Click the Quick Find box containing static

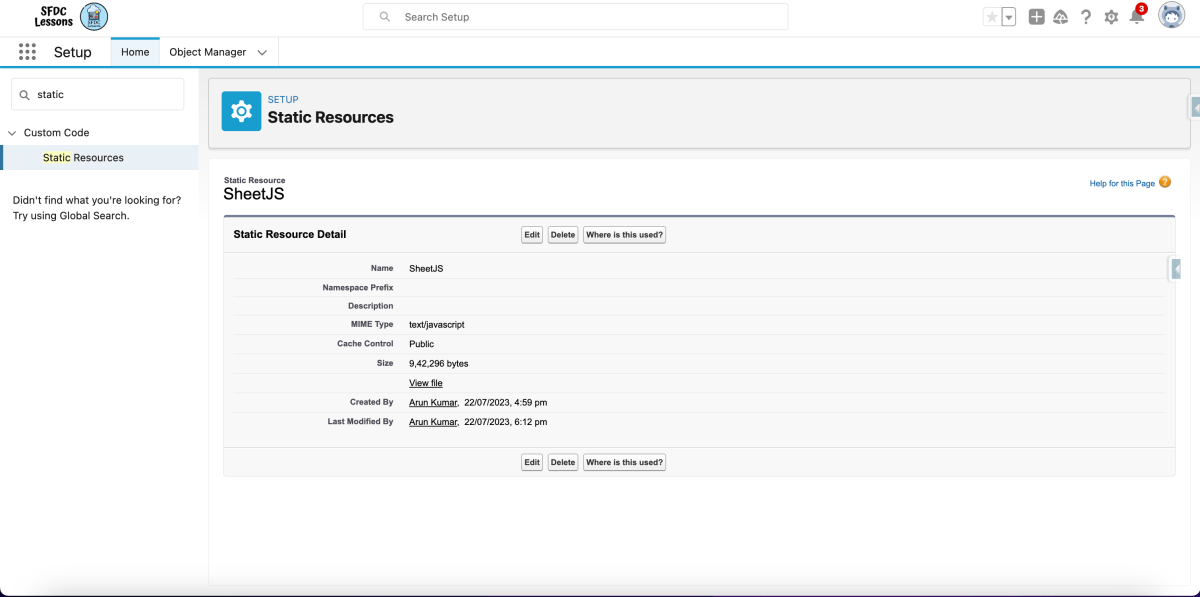coord(97,95)
